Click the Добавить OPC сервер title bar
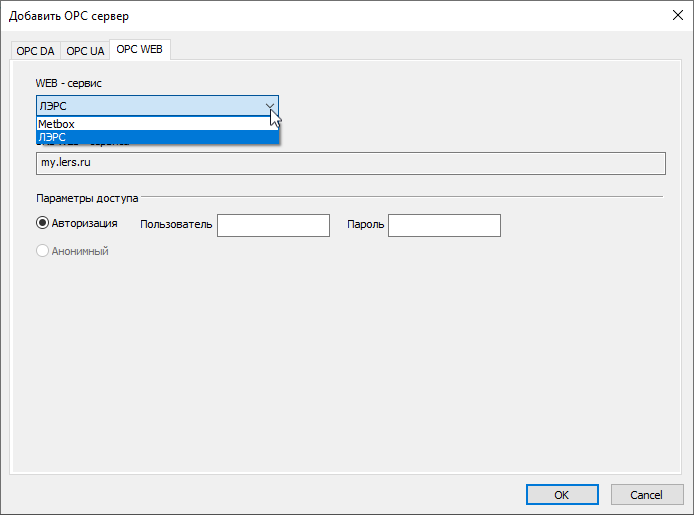The height and width of the screenshot is (515, 694). (300, 15)
